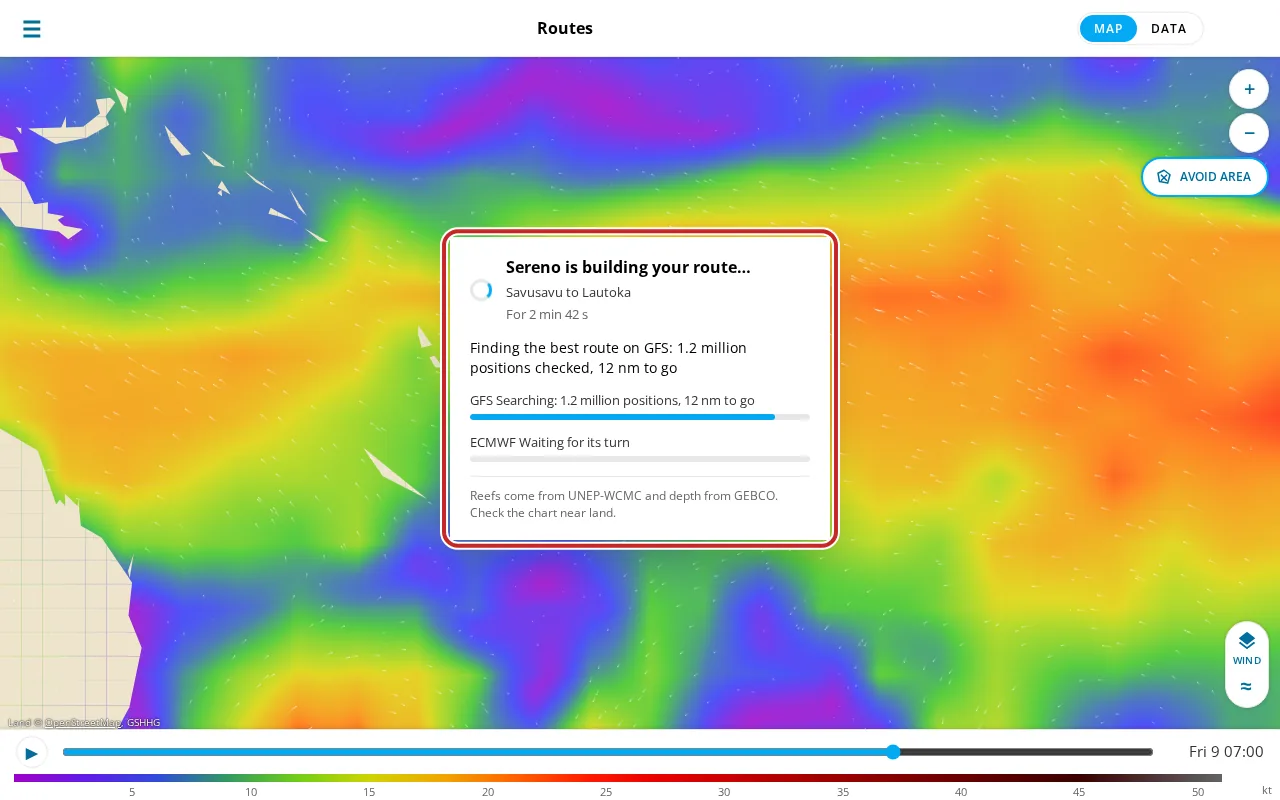Click the reefs and depth disclaimer note
This screenshot has height=800, width=1280.
(x=624, y=504)
